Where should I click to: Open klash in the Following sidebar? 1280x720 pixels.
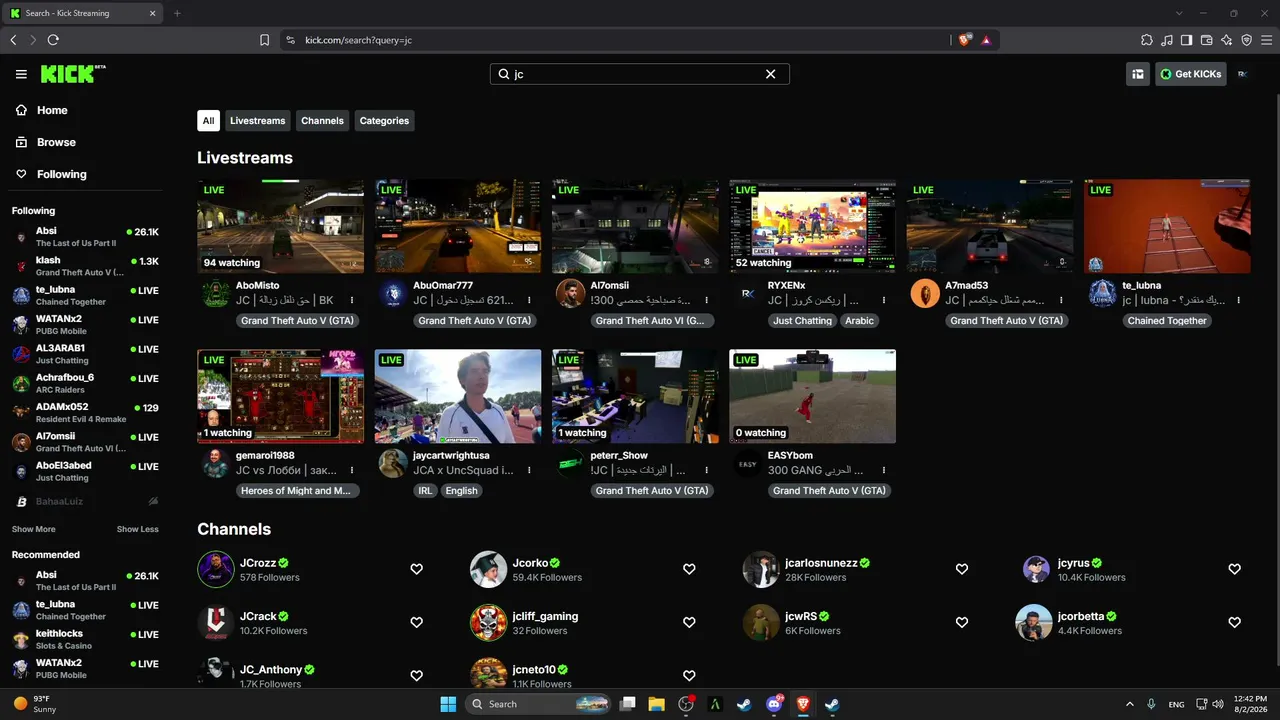coord(85,266)
